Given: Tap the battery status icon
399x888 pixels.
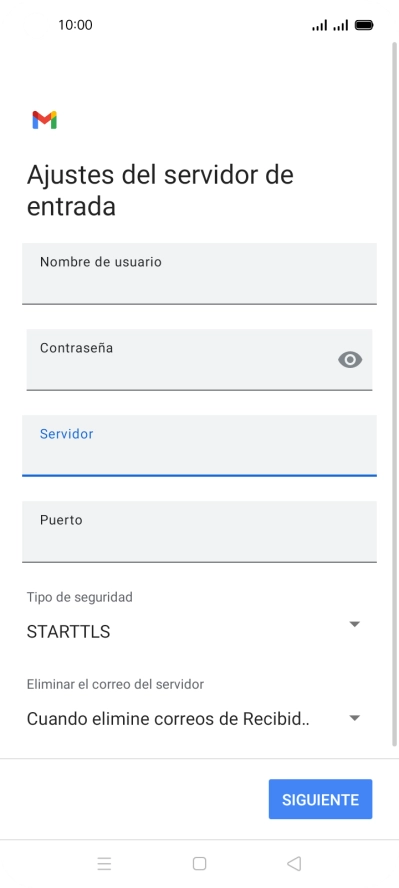Looking at the screenshot, I should click(x=363, y=25).
